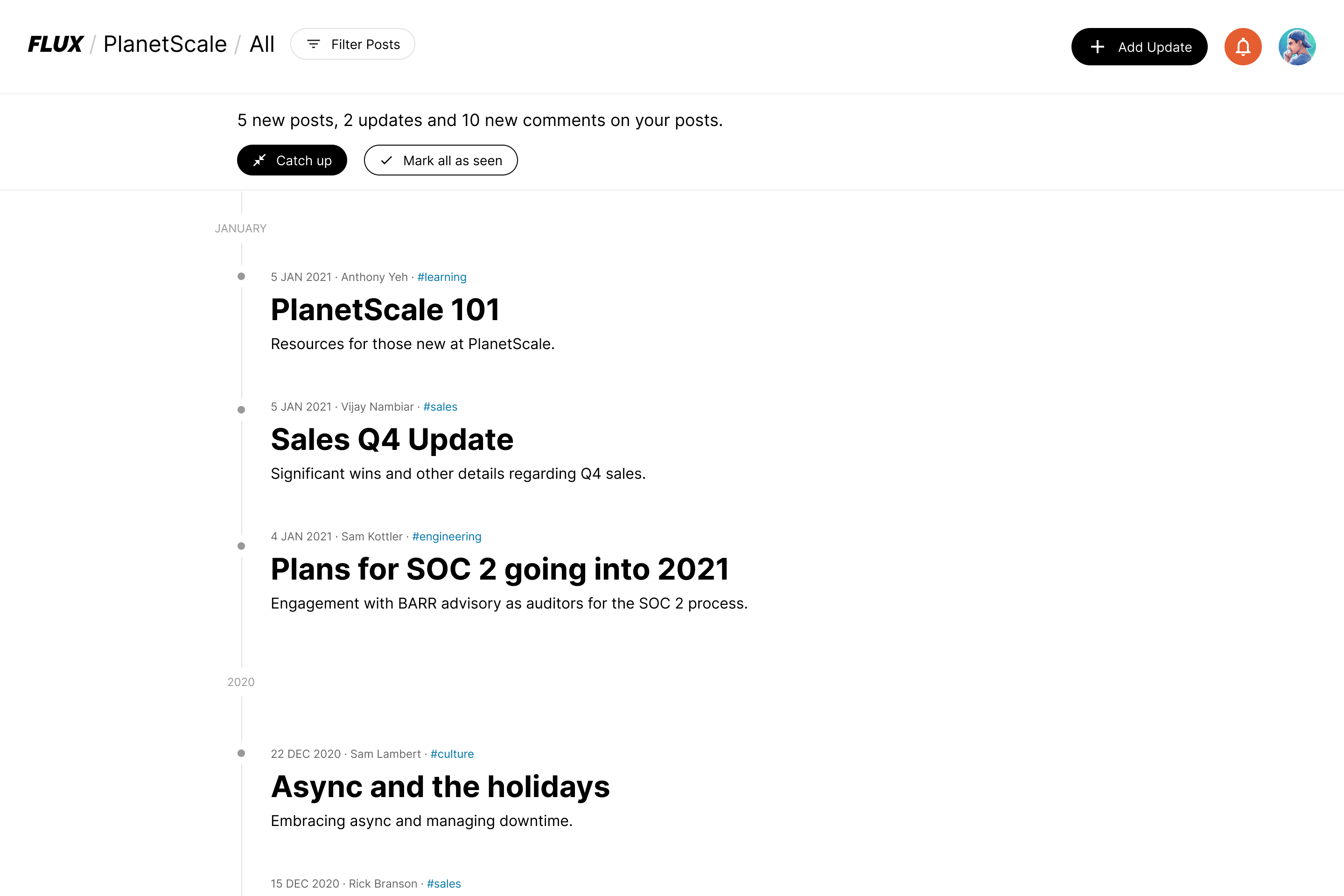
Task: Open the Sales Q4 Update post
Action: pyautogui.click(x=392, y=440)
